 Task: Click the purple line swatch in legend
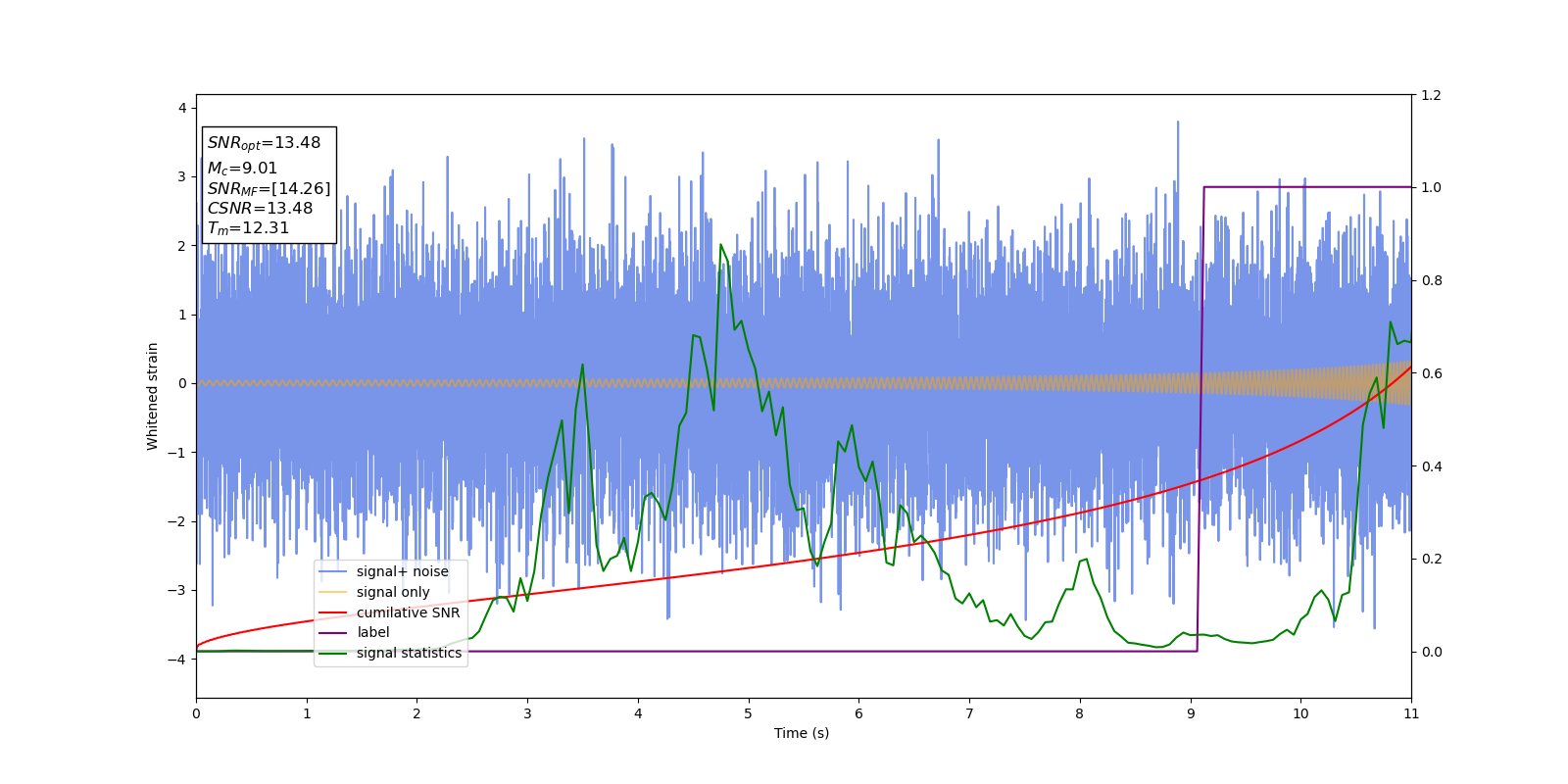pos(333,633)
